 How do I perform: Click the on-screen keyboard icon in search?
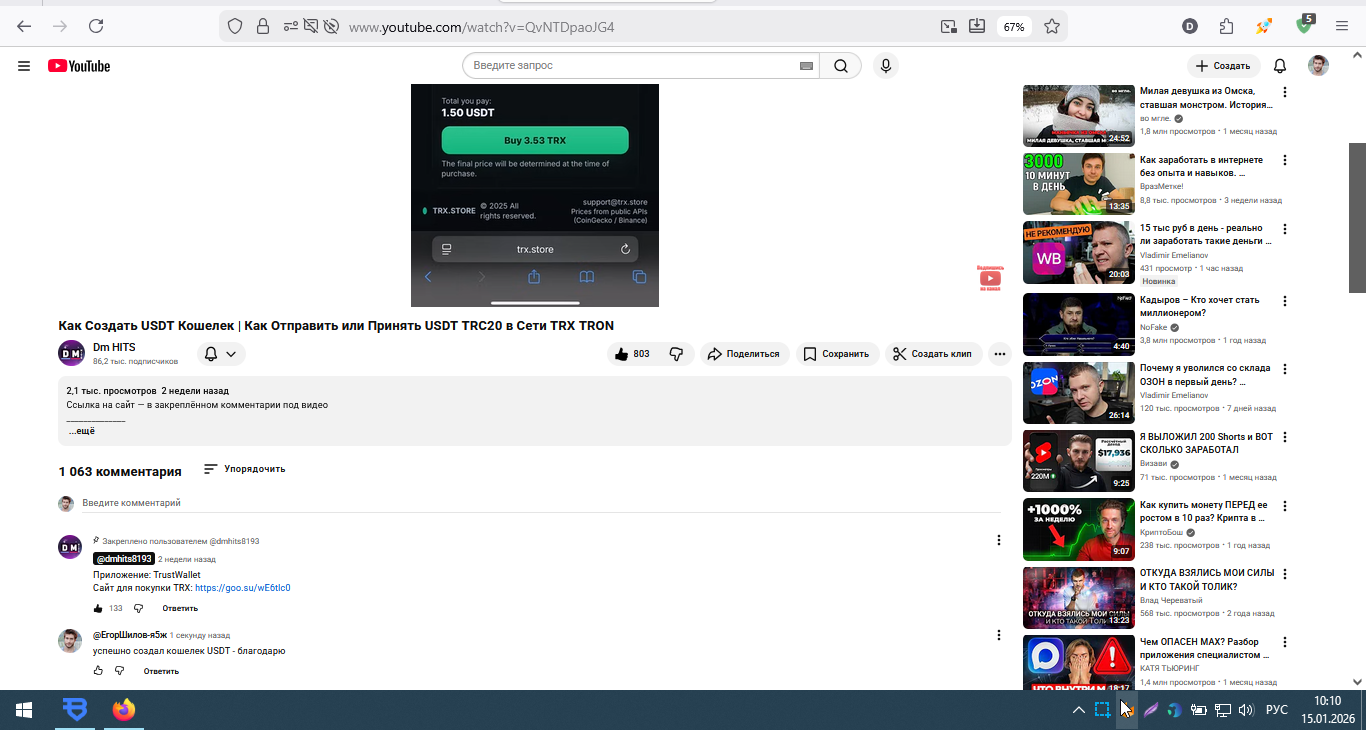806,66
